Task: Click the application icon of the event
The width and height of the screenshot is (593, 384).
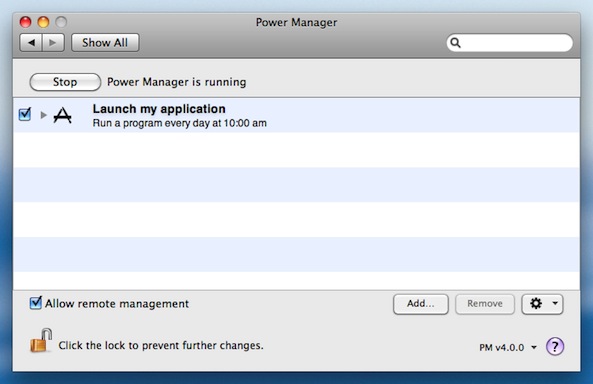Action: 62,115
